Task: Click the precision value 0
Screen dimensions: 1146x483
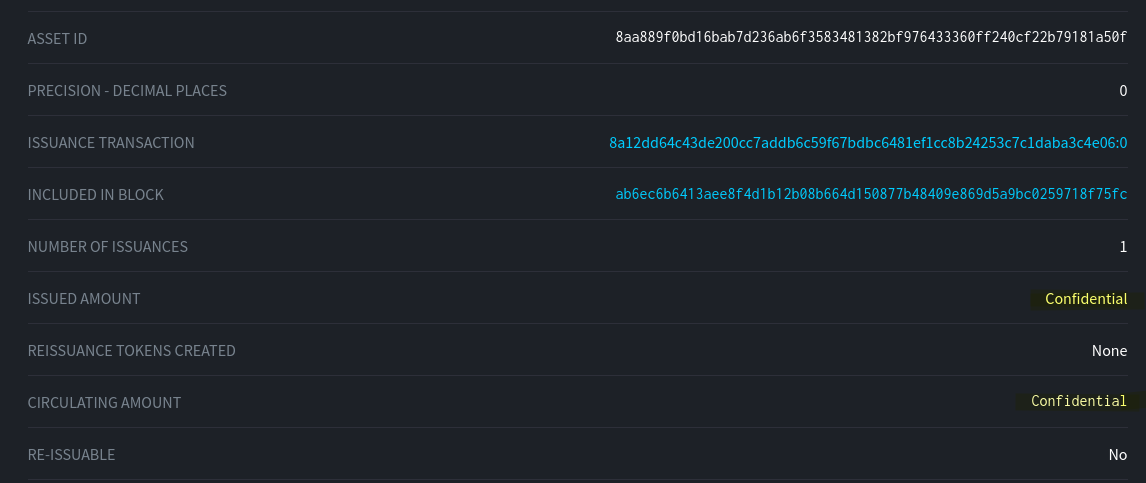Action: pos(1123,91)
